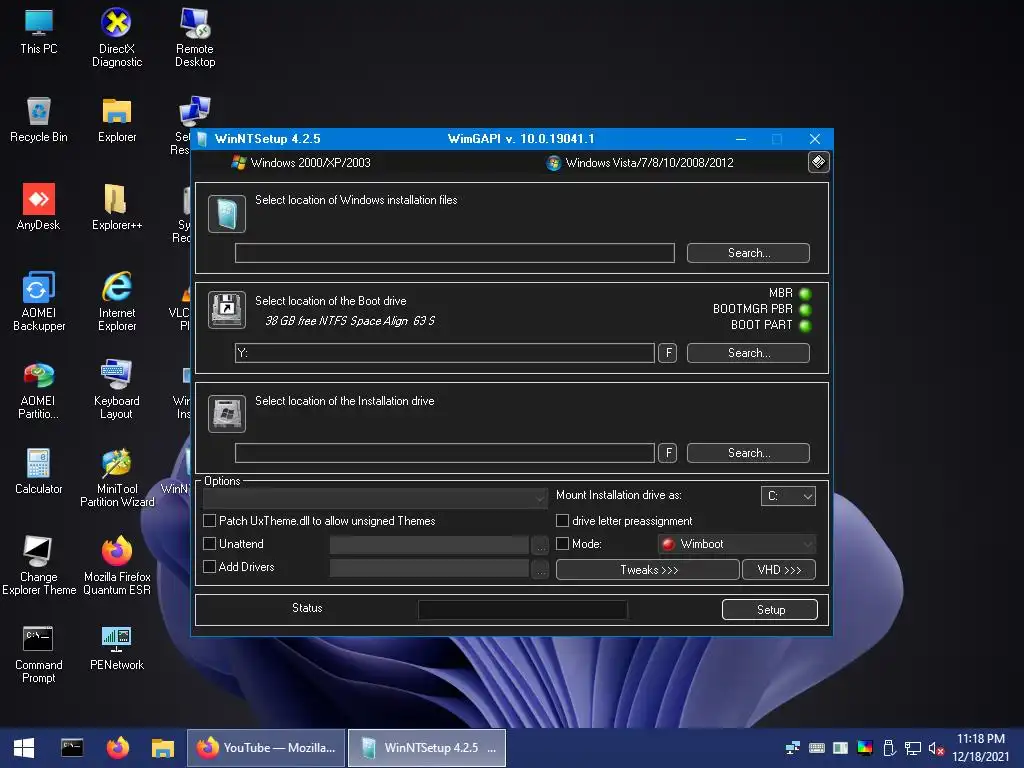Viewport: 1024px width, 768px height.
Task: Click the Boot drive path field Y:
Action: coord(445,353)
